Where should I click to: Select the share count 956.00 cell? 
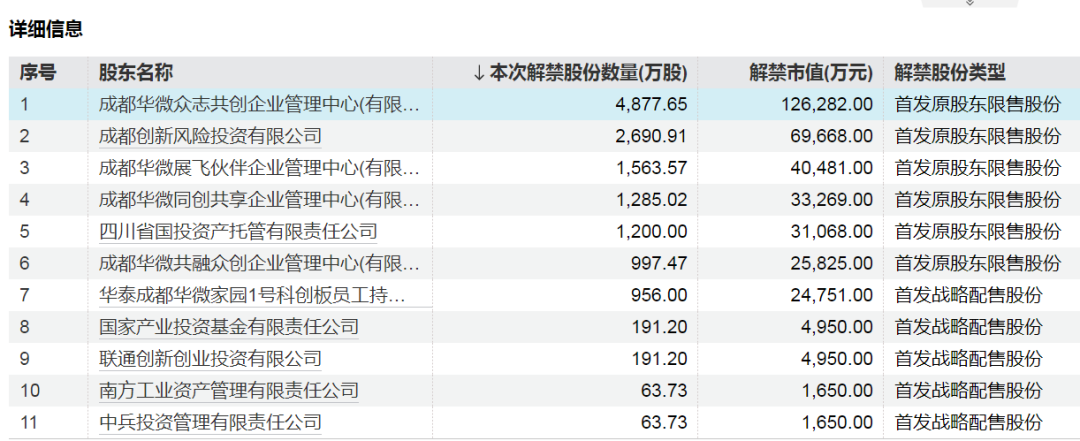[x=659, y=295]
